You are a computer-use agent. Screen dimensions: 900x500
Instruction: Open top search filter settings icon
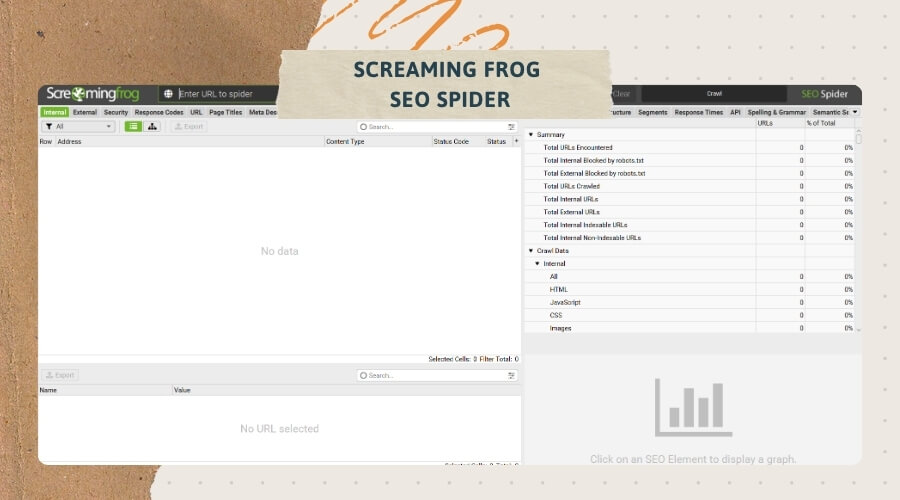511,127
